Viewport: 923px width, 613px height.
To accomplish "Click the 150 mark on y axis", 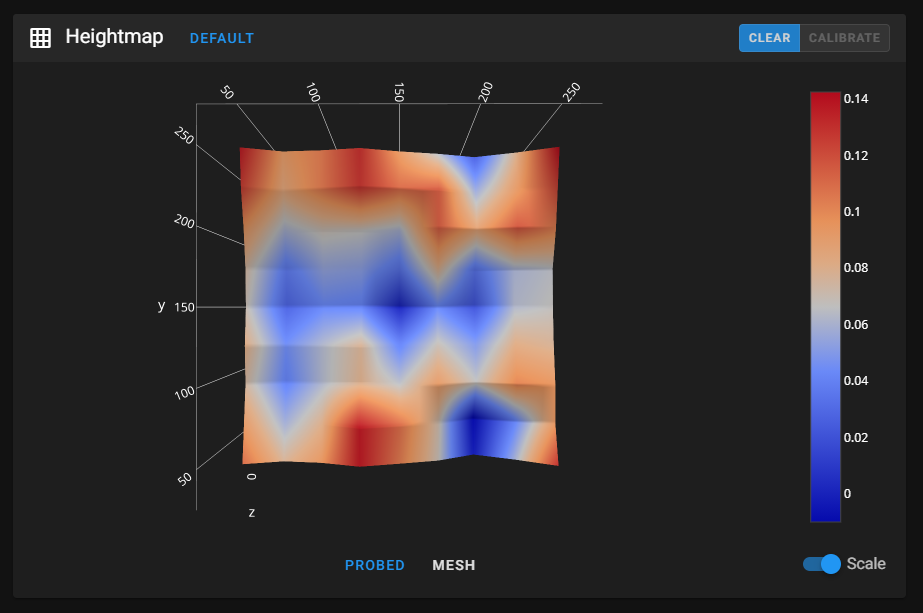I will click(184, 306).
